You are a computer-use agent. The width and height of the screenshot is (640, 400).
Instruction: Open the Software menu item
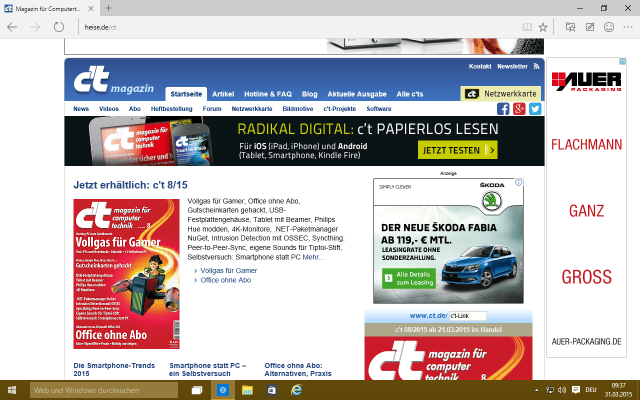[379, 109]
